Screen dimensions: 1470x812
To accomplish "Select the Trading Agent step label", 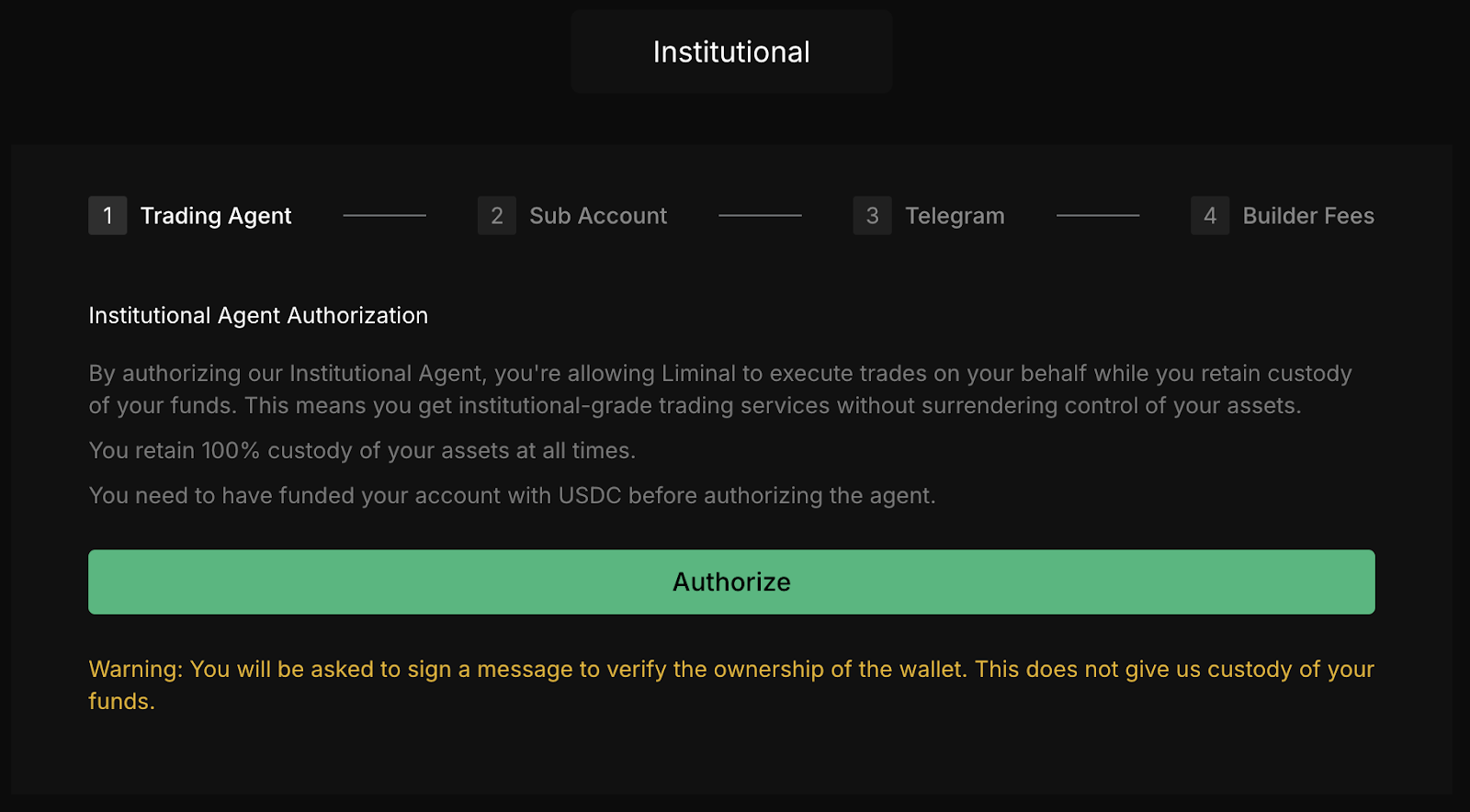I will coord(216,216).
